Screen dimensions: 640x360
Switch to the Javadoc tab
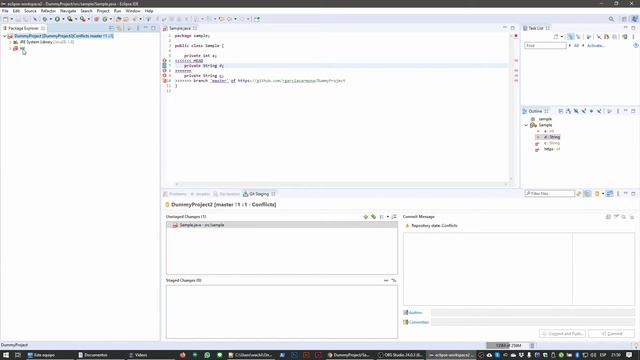(200, 194)
